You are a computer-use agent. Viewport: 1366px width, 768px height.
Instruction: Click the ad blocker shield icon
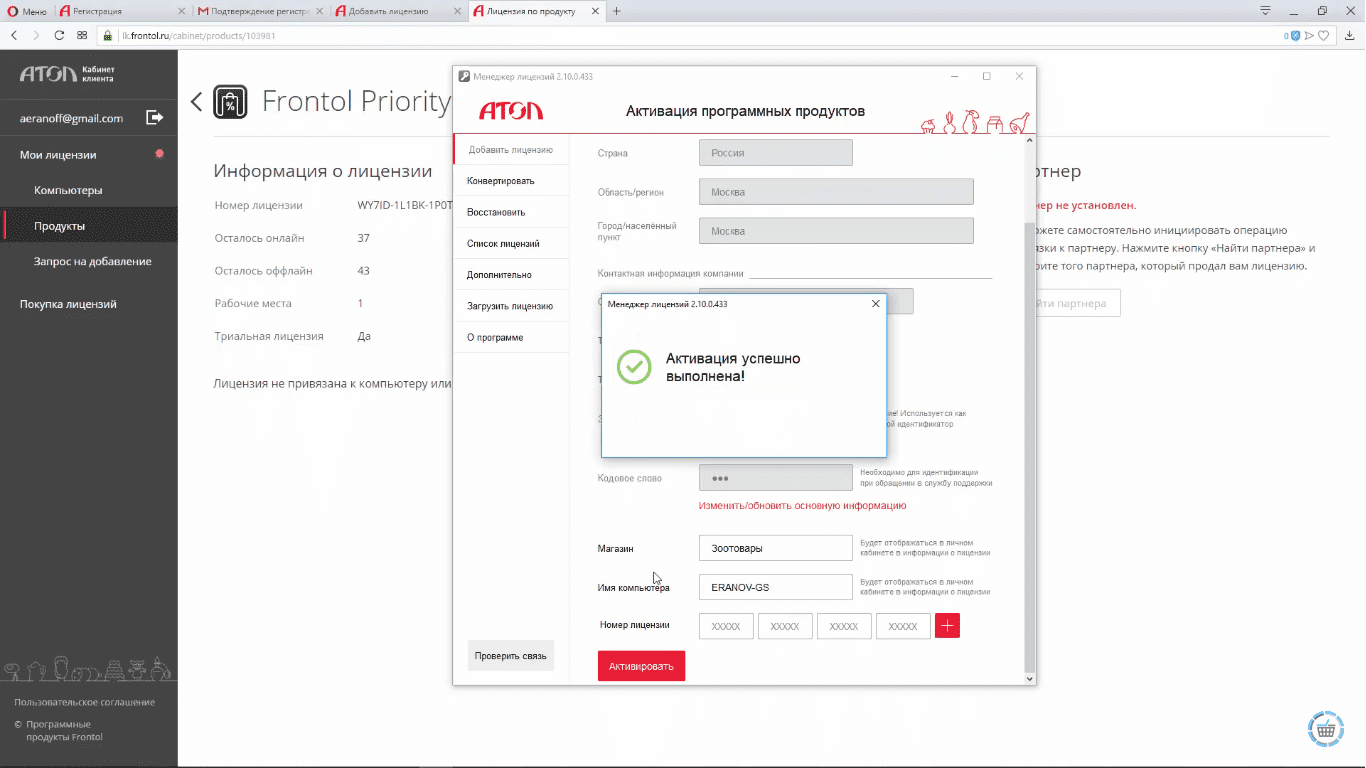[1296, 35]
